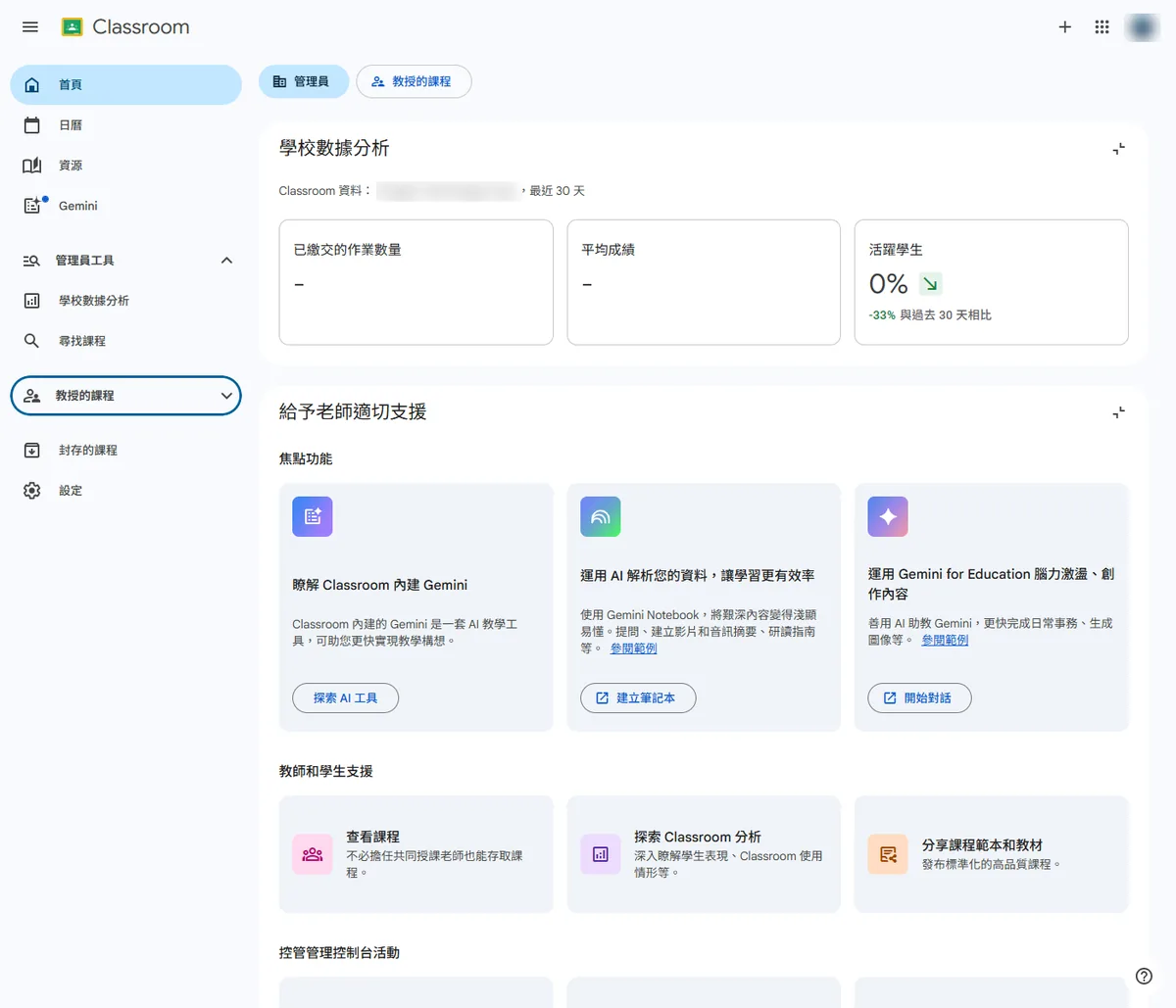This screenshot has width=1176, height=1008.
Task: Click the Classroom logo icon
Action: point(72,27)
